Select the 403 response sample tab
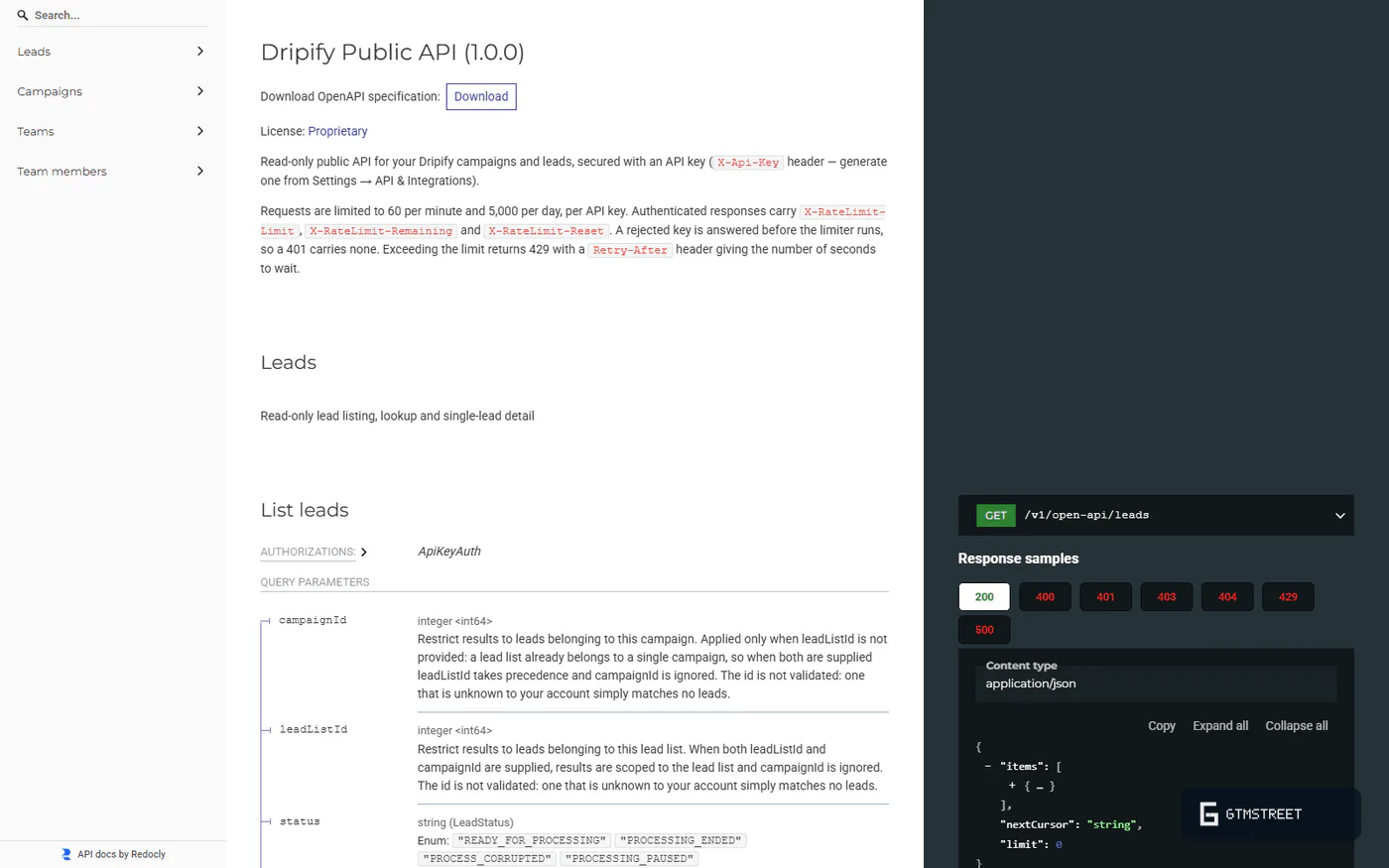This screenshot has height=868, width=1389. click(1167, 596)
